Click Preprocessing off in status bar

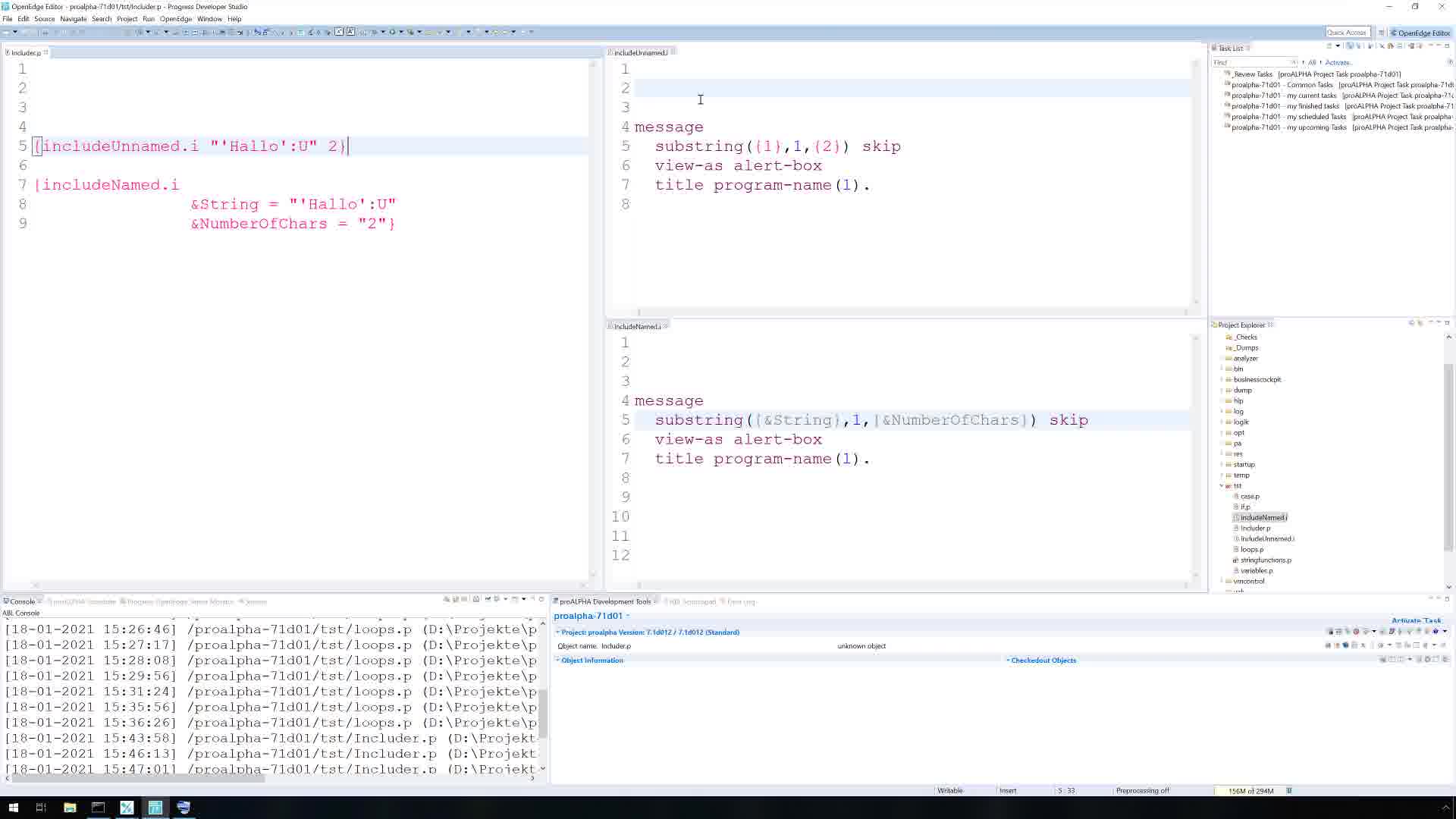point(1142,790)
